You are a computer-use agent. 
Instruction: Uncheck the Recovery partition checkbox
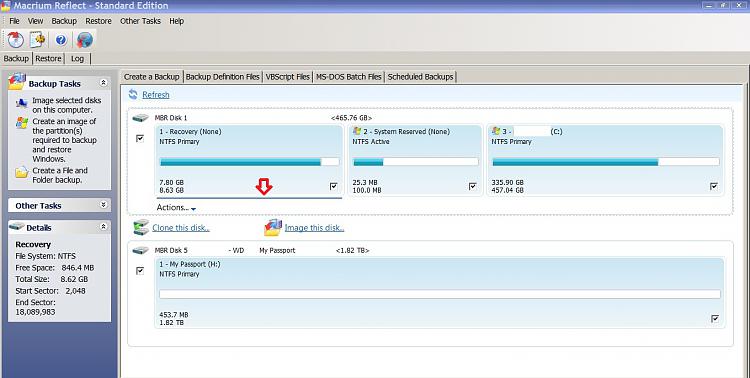click(334, 186)
